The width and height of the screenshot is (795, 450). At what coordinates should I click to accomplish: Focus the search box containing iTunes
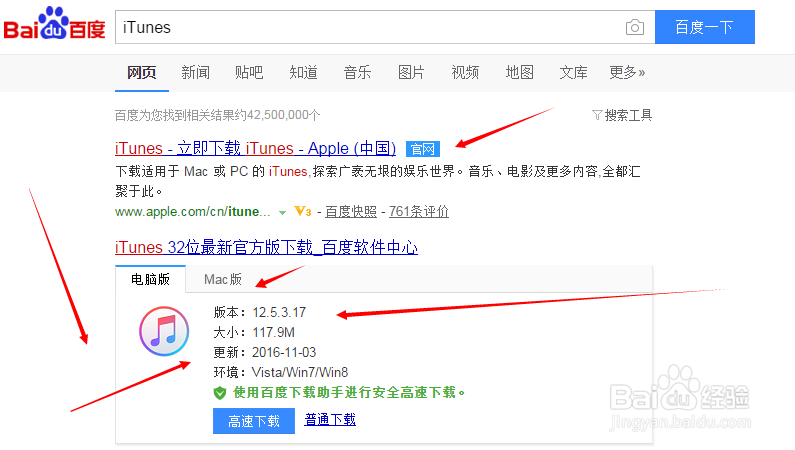pyautogui.click(x=385, y=27)
